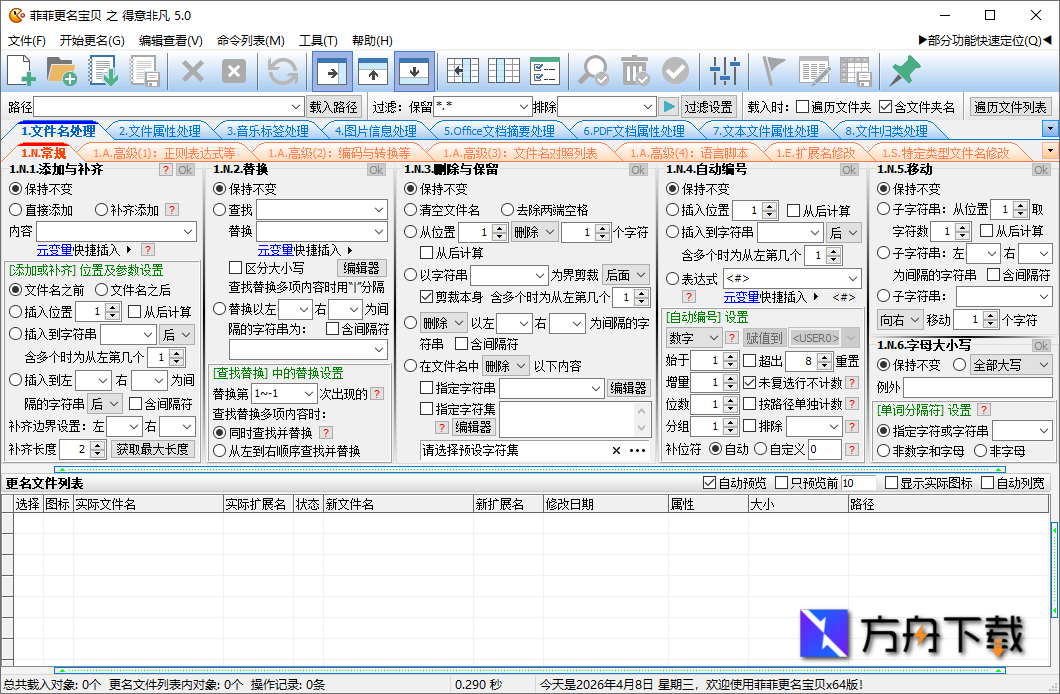Image resolution: width=1060 pixels, height=694 pixels.
Task: Click the add new file icon
Action: 21,71
